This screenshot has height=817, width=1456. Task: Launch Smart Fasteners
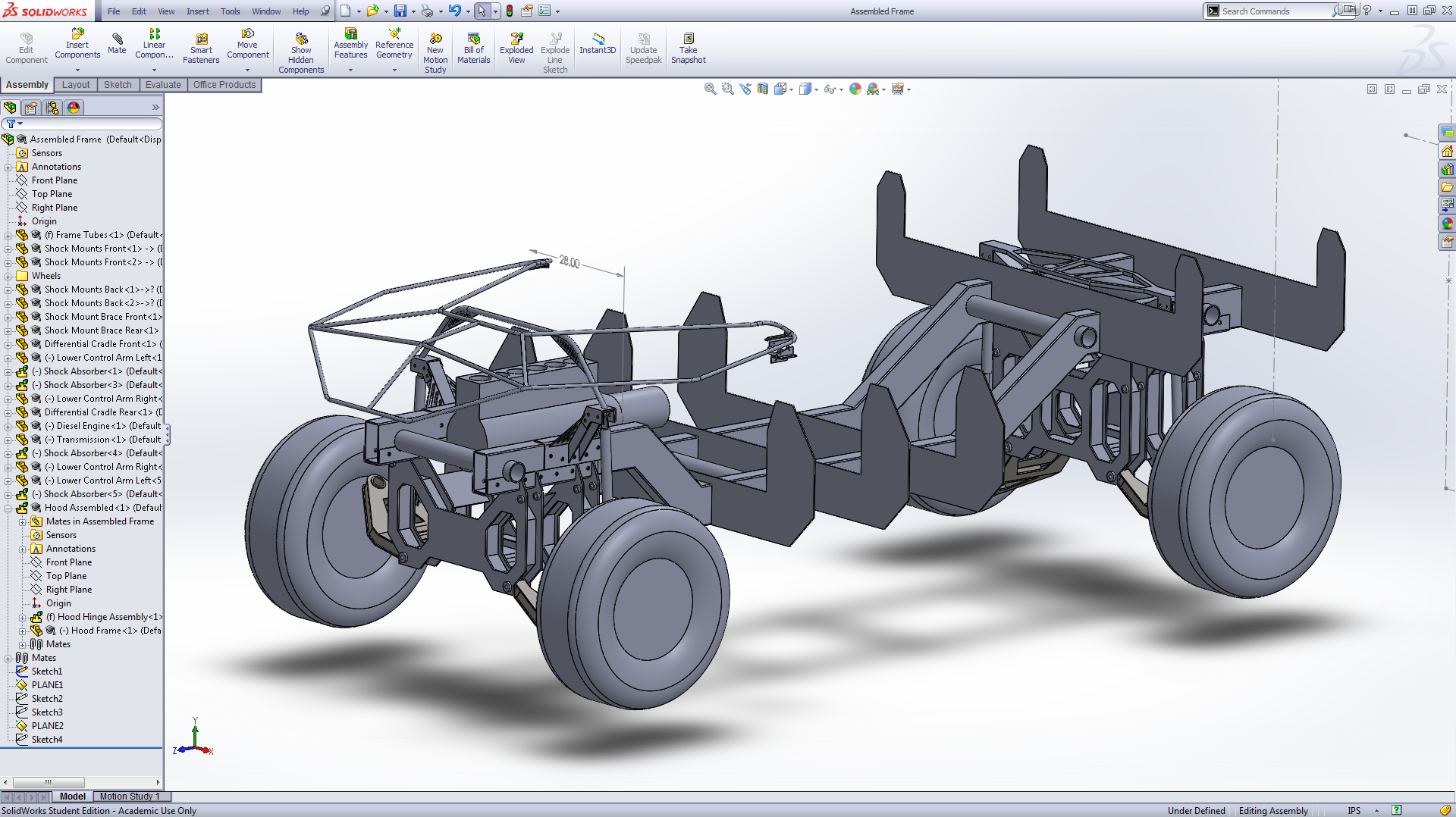[x=201, y=49]
